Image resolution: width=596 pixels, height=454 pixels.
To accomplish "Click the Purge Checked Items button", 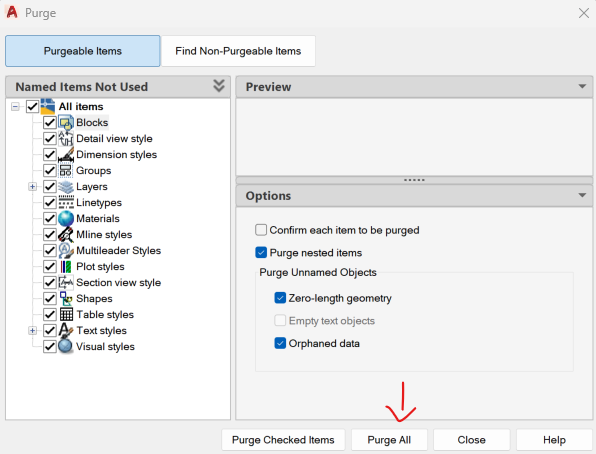I will tap(283, 440).
